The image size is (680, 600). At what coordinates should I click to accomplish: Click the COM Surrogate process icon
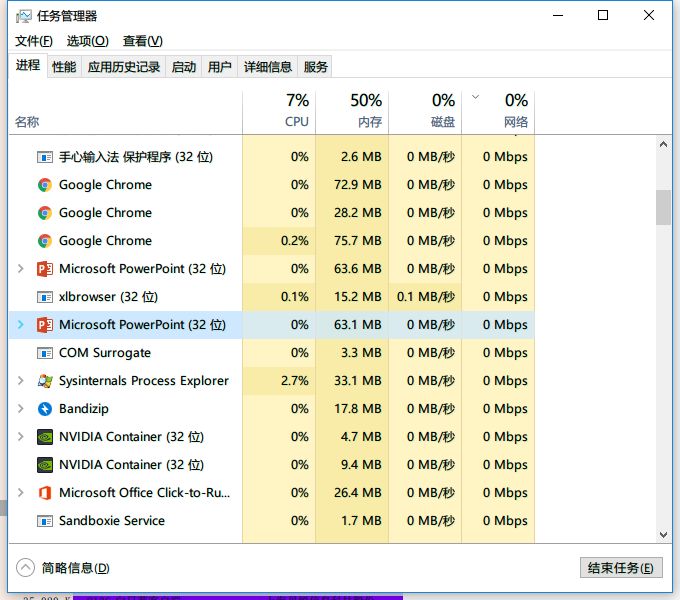[x=45, y=353]
